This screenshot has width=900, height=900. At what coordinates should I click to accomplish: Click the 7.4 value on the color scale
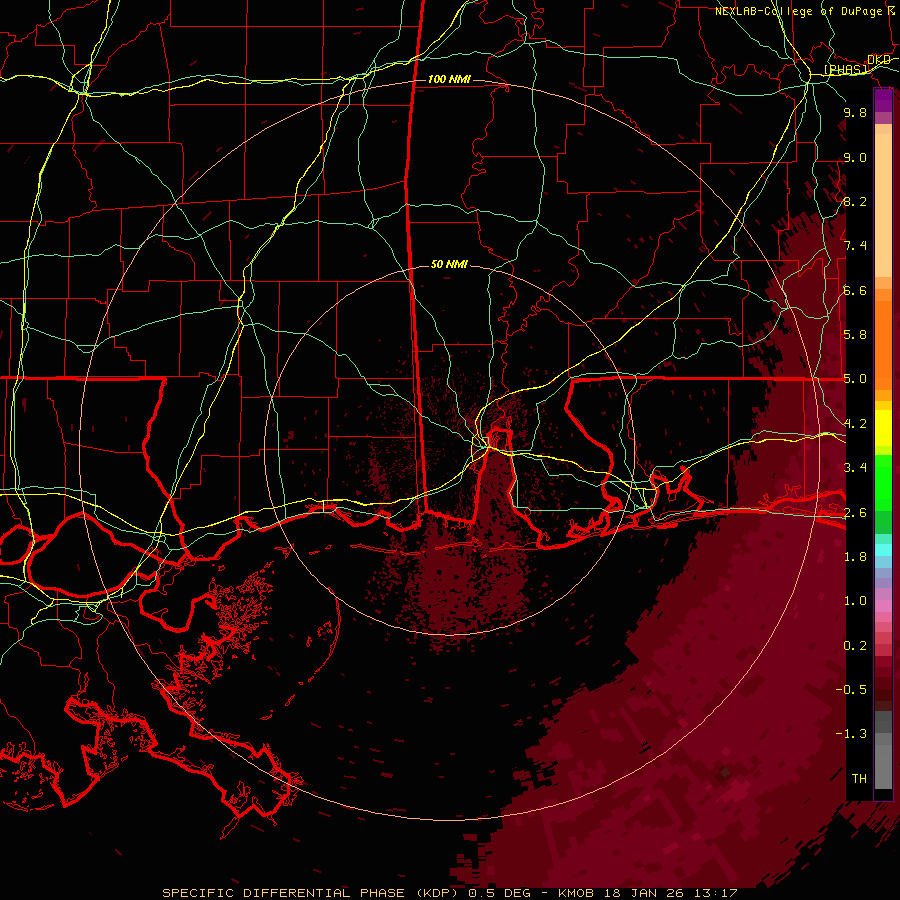pyautogui.click(x=855, y=246)
